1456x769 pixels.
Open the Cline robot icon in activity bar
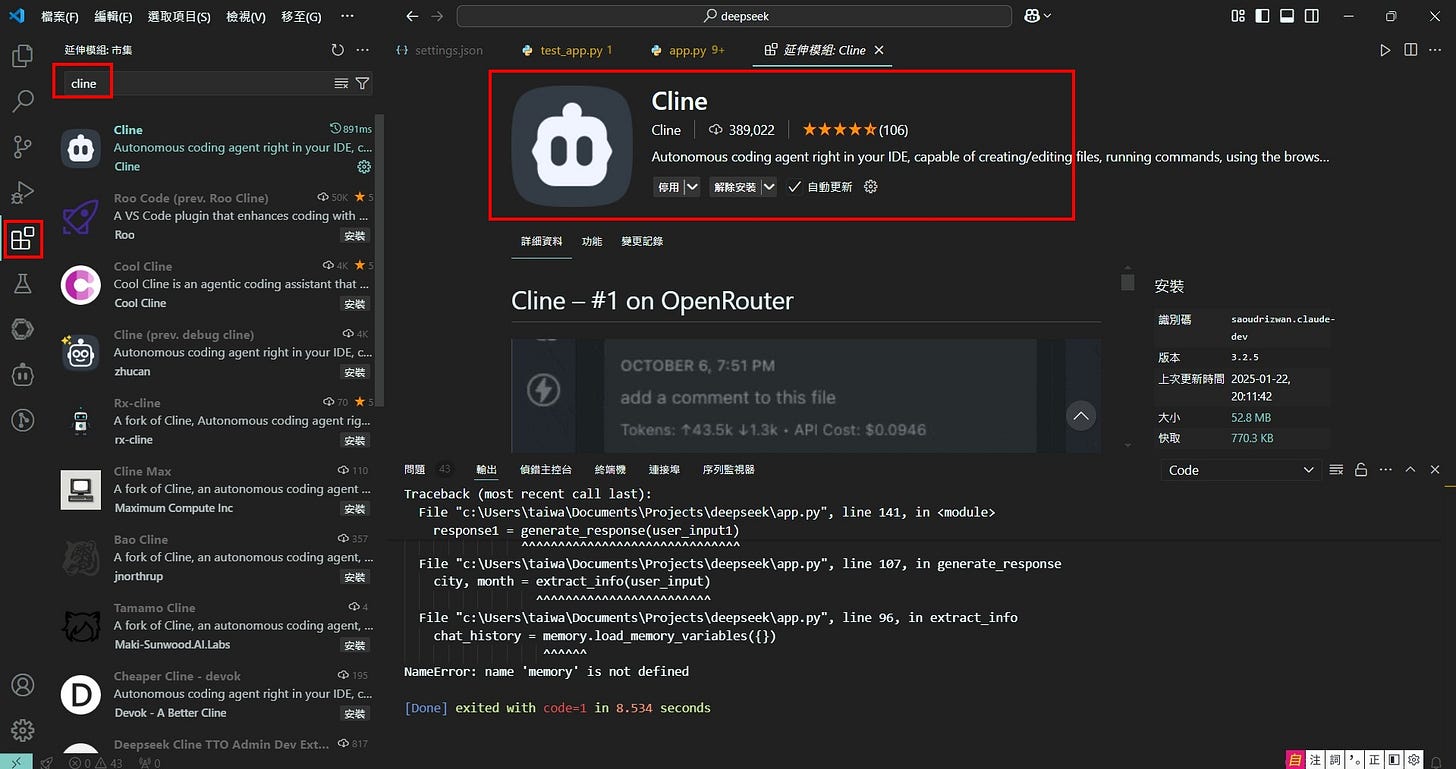(x=22, y=375)
